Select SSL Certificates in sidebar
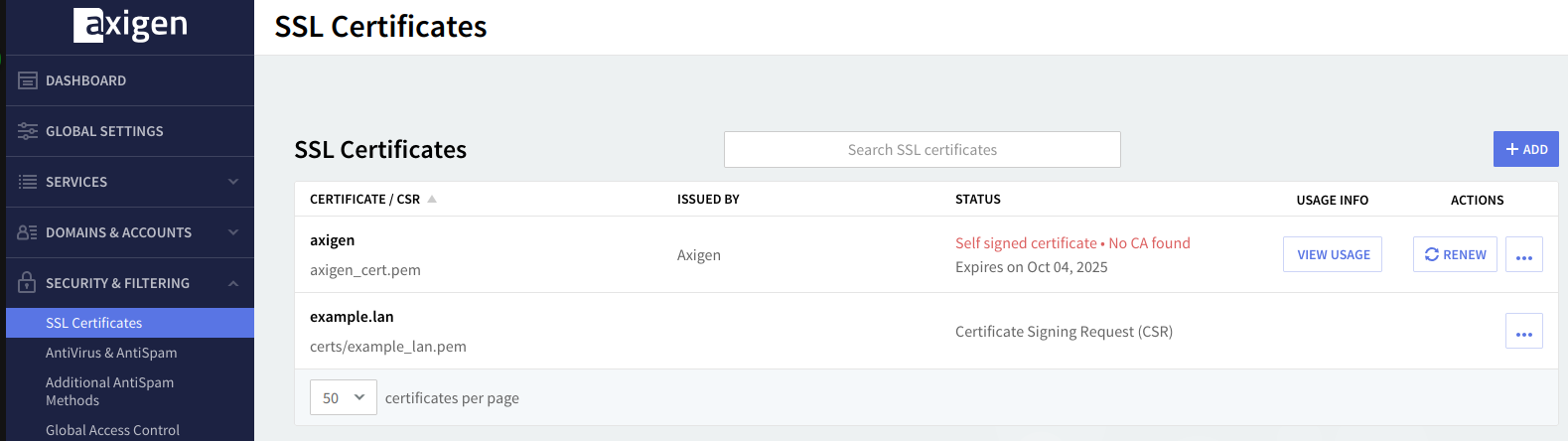Screen dimensions: 1568x441 (x=94, y=323)
